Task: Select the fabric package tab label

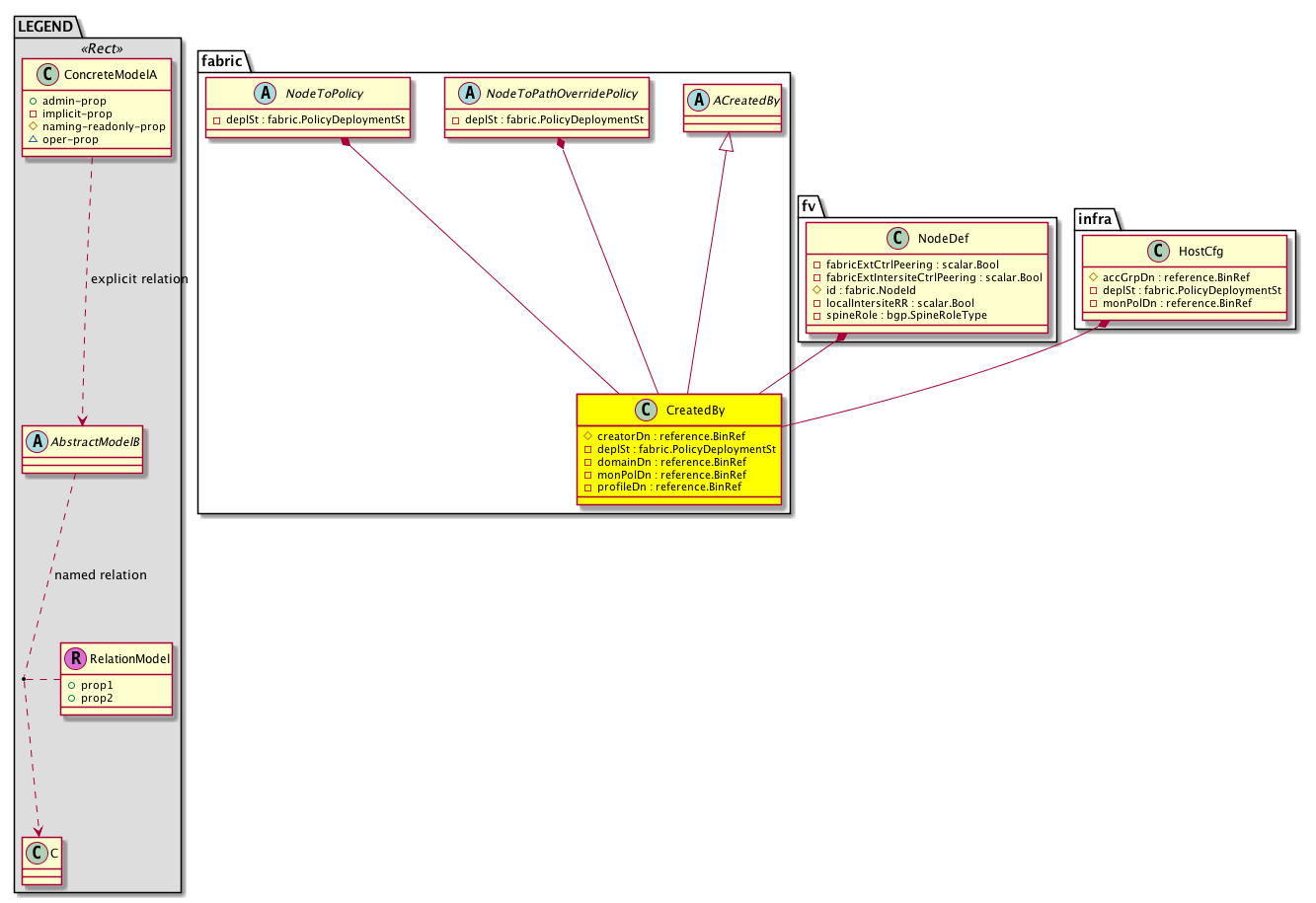Action: click(x=222, y=61)
